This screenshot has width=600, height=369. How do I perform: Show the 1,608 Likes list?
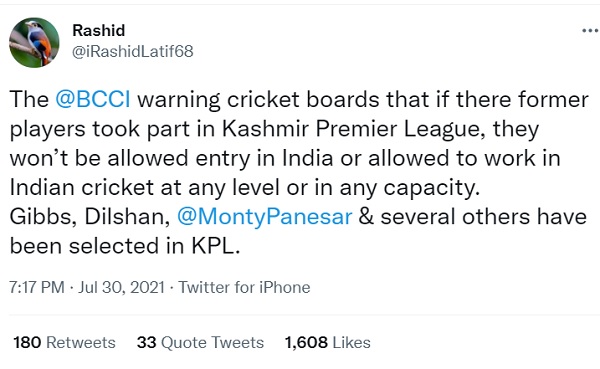pos(328,343)
